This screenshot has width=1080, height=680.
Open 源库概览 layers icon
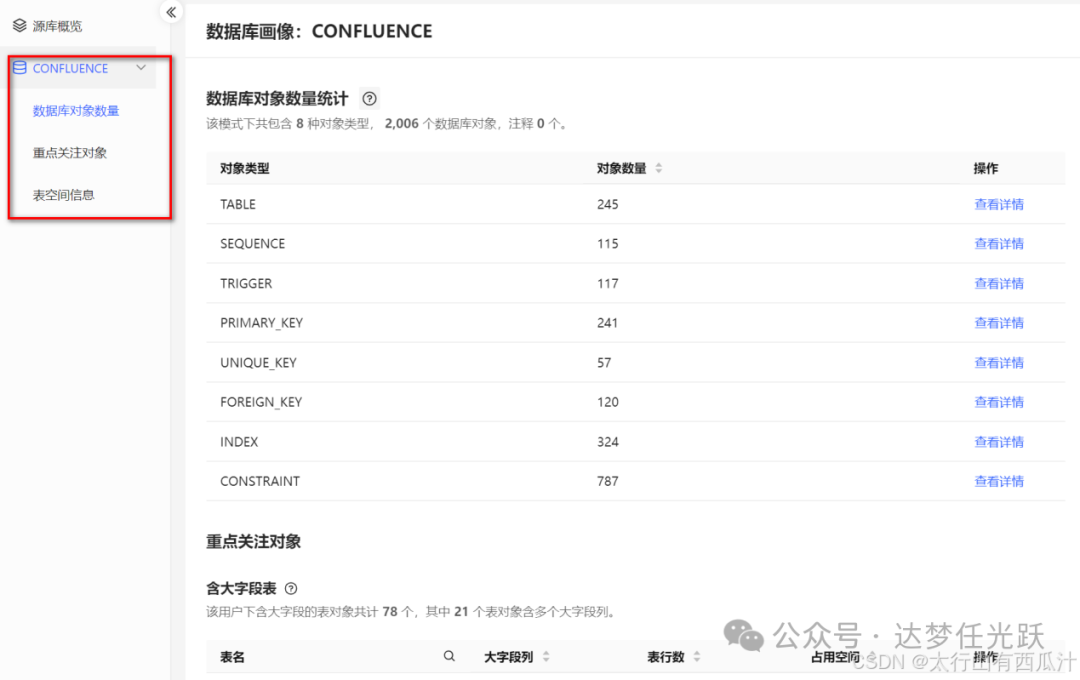(19, 25)
